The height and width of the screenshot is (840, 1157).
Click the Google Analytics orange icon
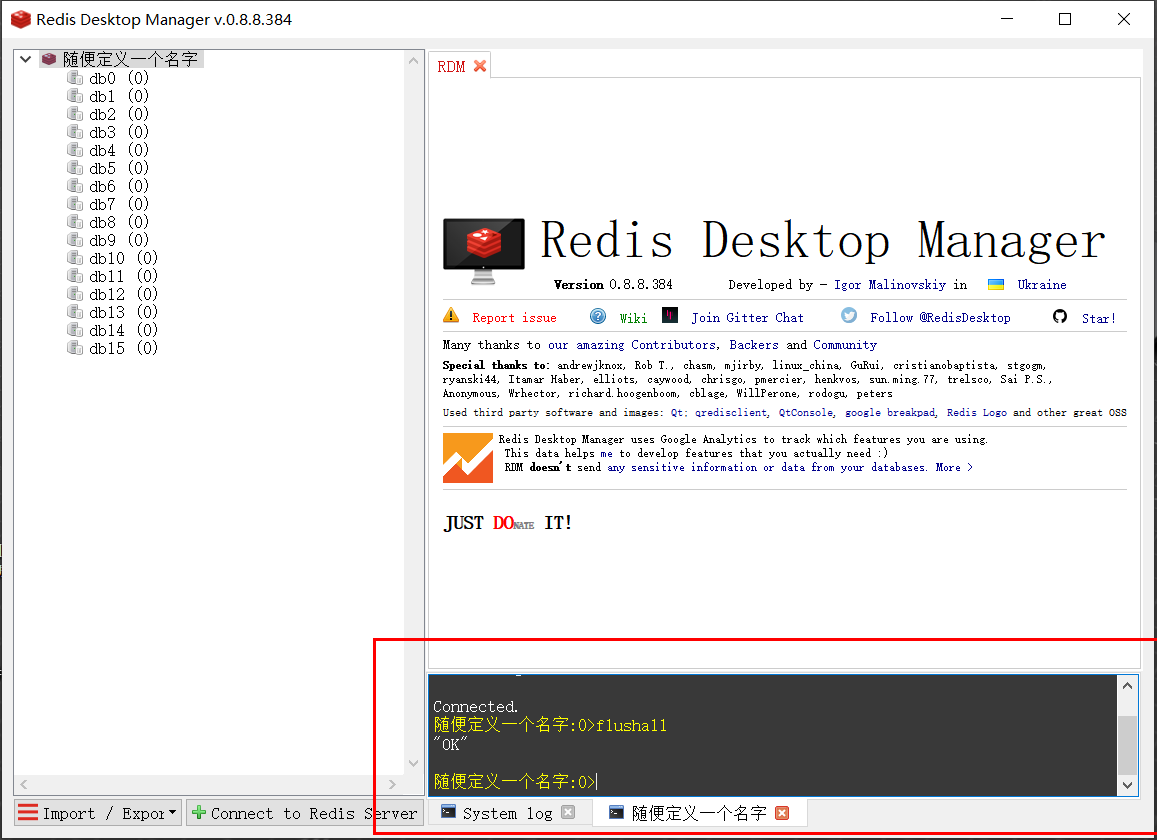coord(468,458)
